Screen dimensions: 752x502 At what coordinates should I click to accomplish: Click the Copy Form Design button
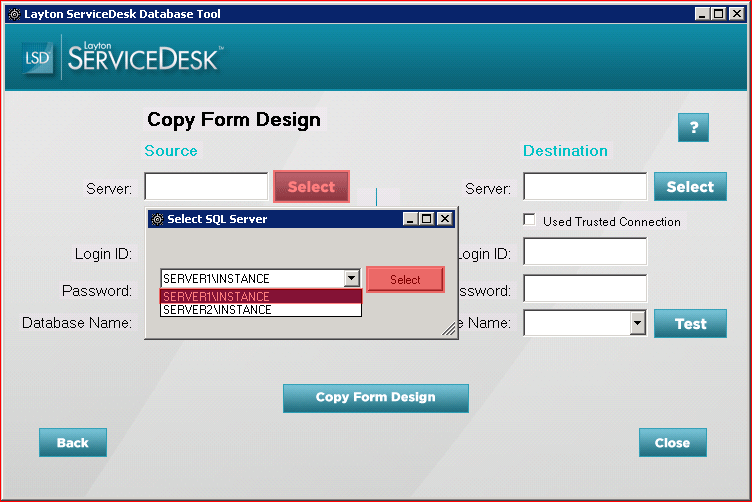376,398
